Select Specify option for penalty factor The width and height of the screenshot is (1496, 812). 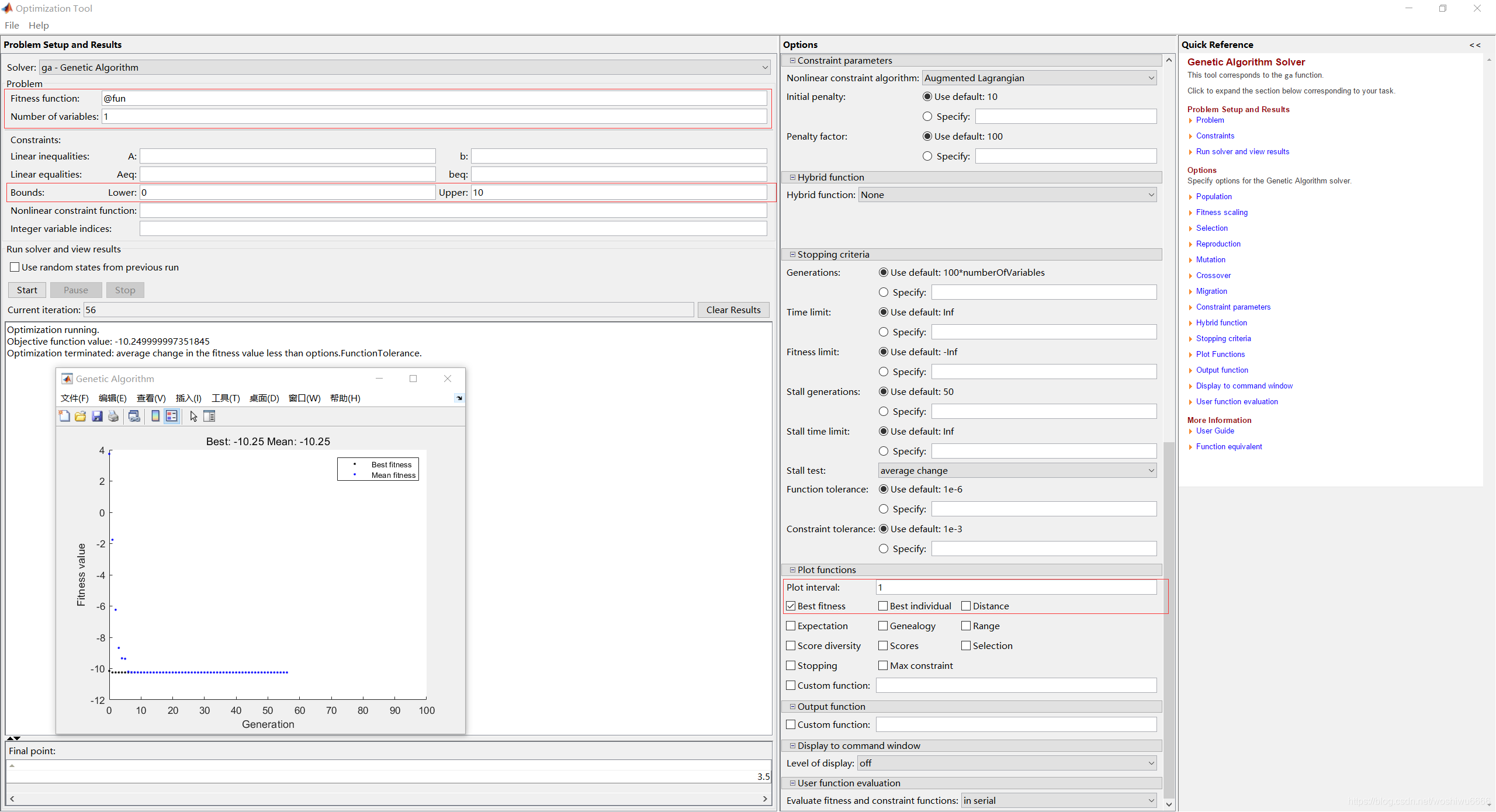(x=927, y=155)
